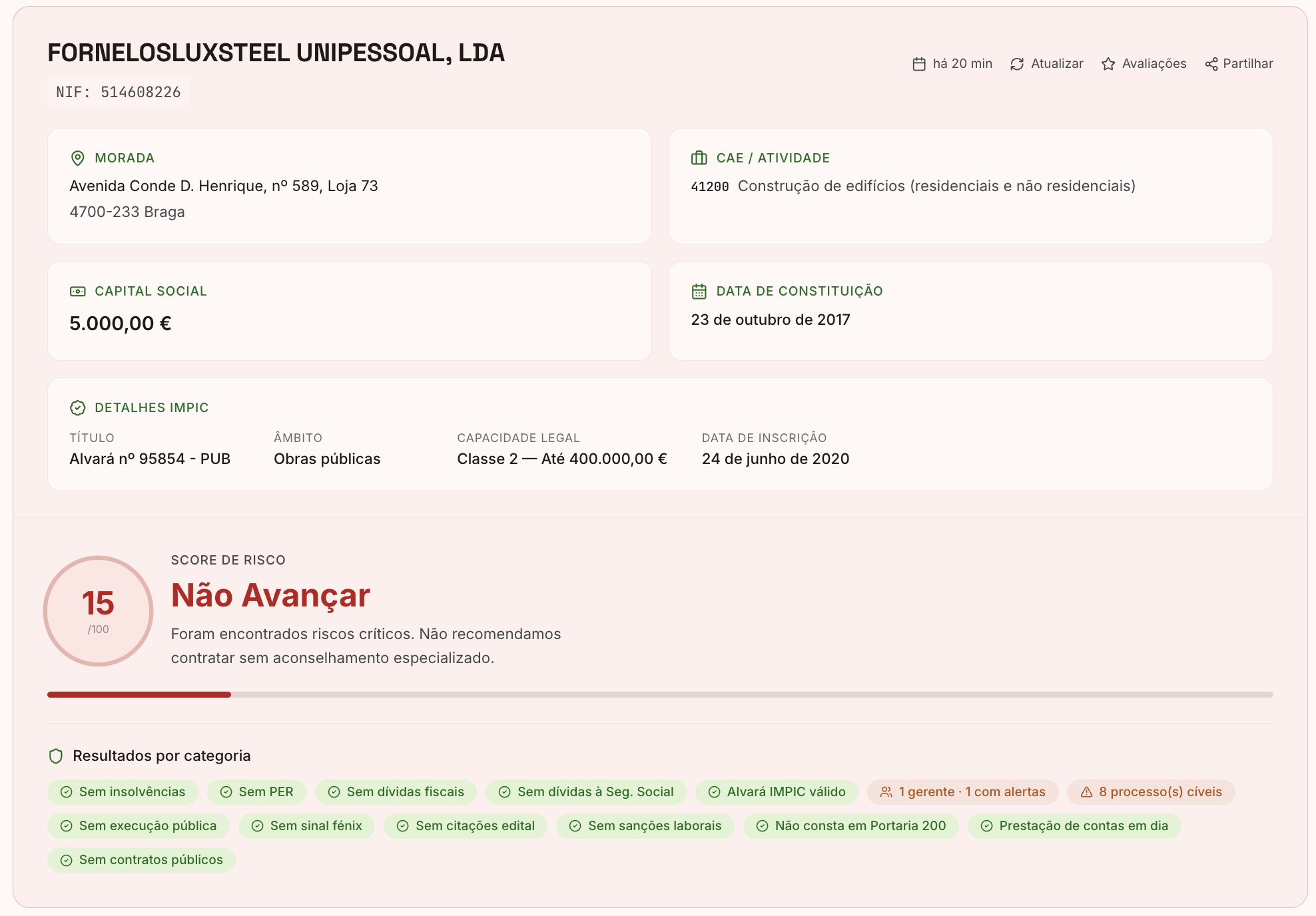
Task: Click check icon in Sem contratos públicos chip
Action: click(67, 860)
